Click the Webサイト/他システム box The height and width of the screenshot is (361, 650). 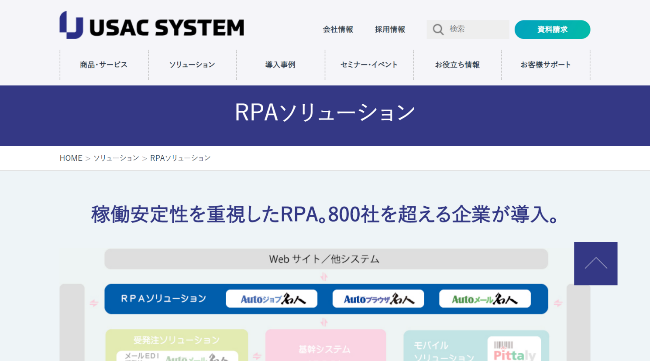[x=326, y=259]
